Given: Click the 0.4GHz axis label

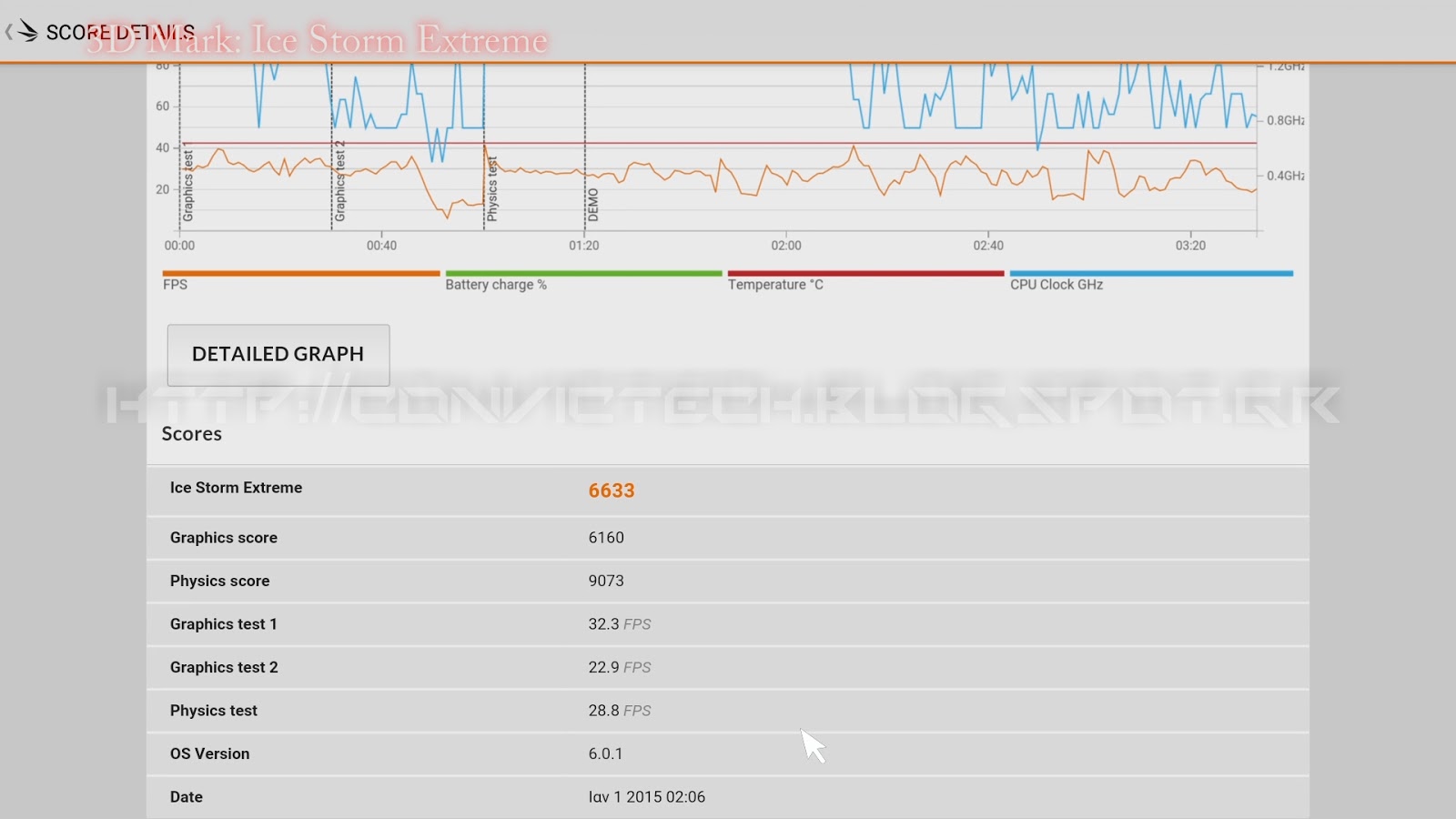Looking at the screenshot, I should (x=1286, y=176).
